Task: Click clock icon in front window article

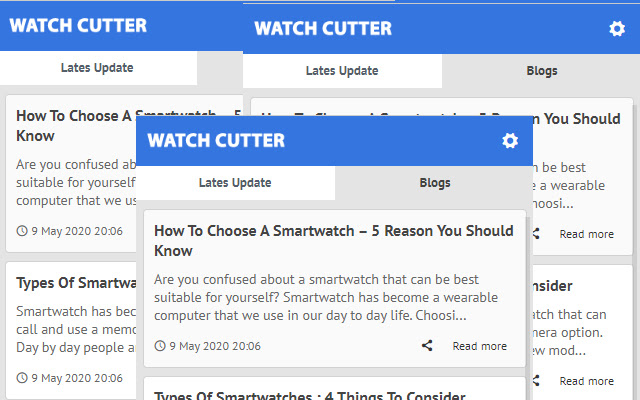Action: point(160,346)
